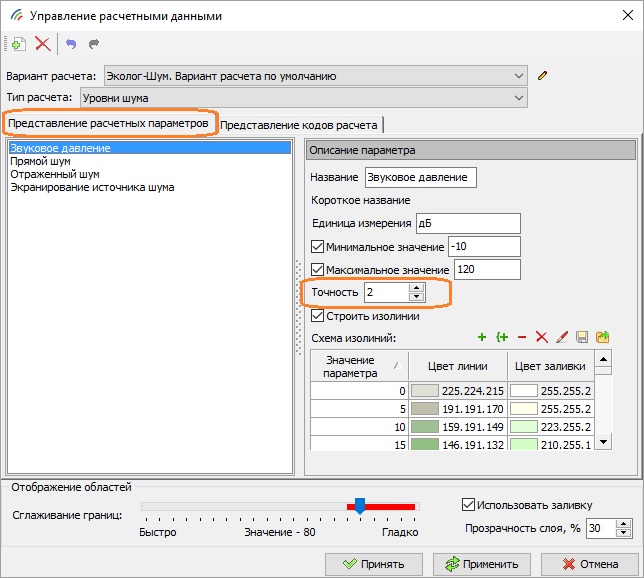Remove isoline with the red minus icon
This screenshot has height=578, width=644.
click(x=522, y=338)
